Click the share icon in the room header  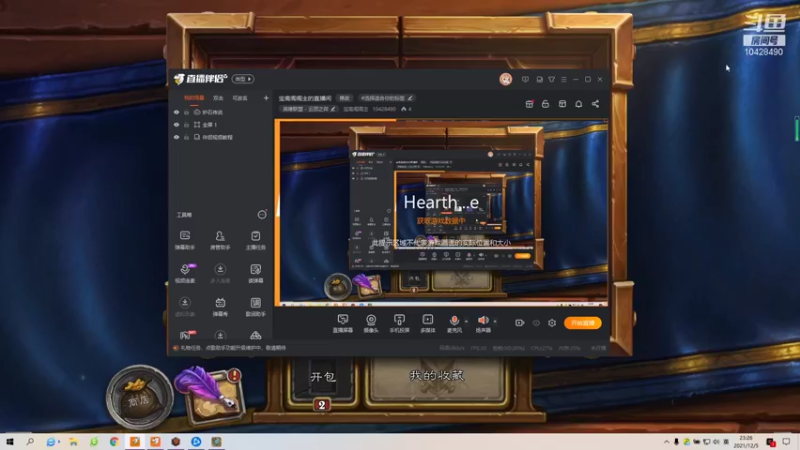tap(595, 104)
